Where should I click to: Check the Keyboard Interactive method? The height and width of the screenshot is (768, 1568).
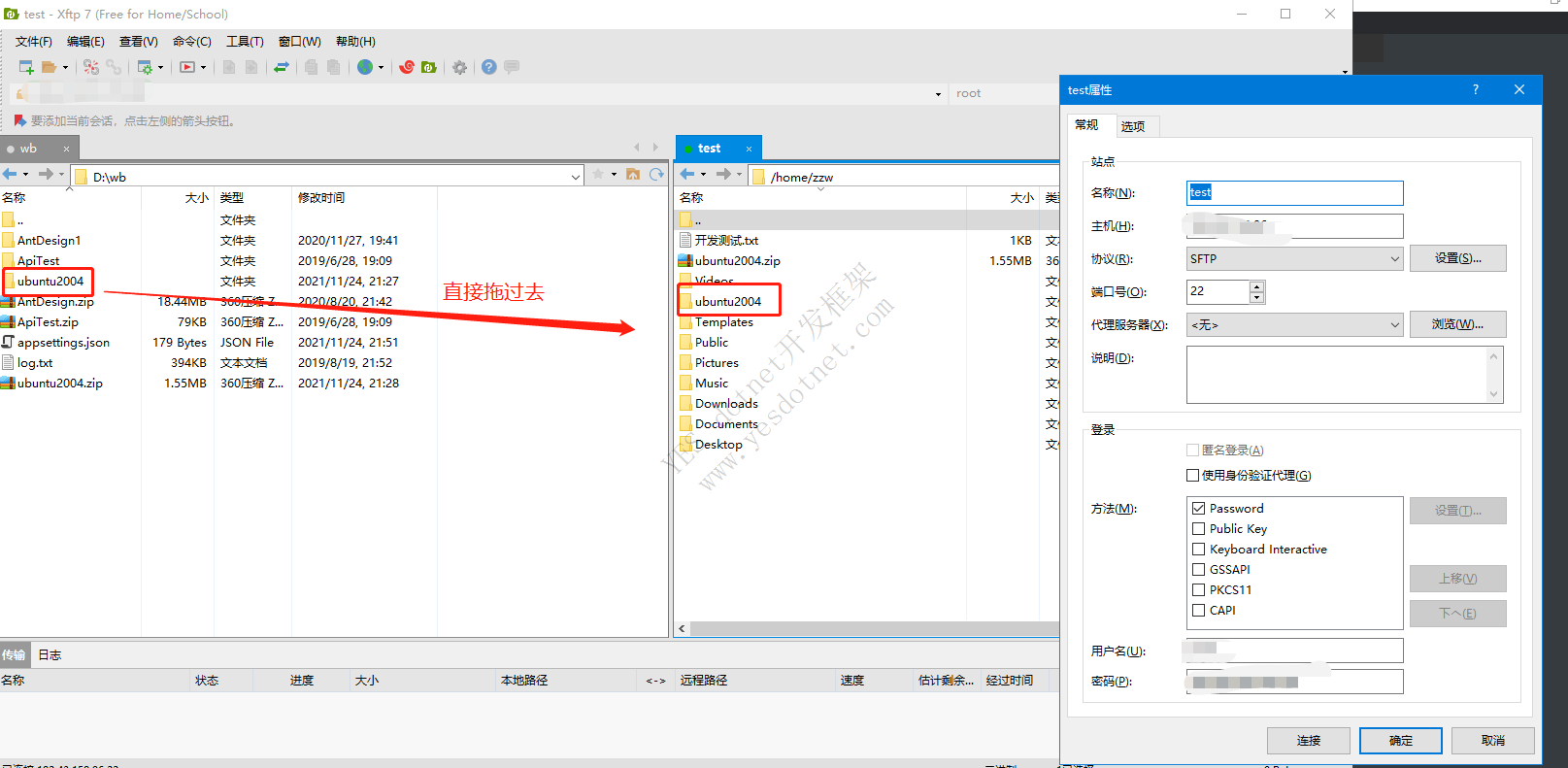click(x=1198, y=550)
